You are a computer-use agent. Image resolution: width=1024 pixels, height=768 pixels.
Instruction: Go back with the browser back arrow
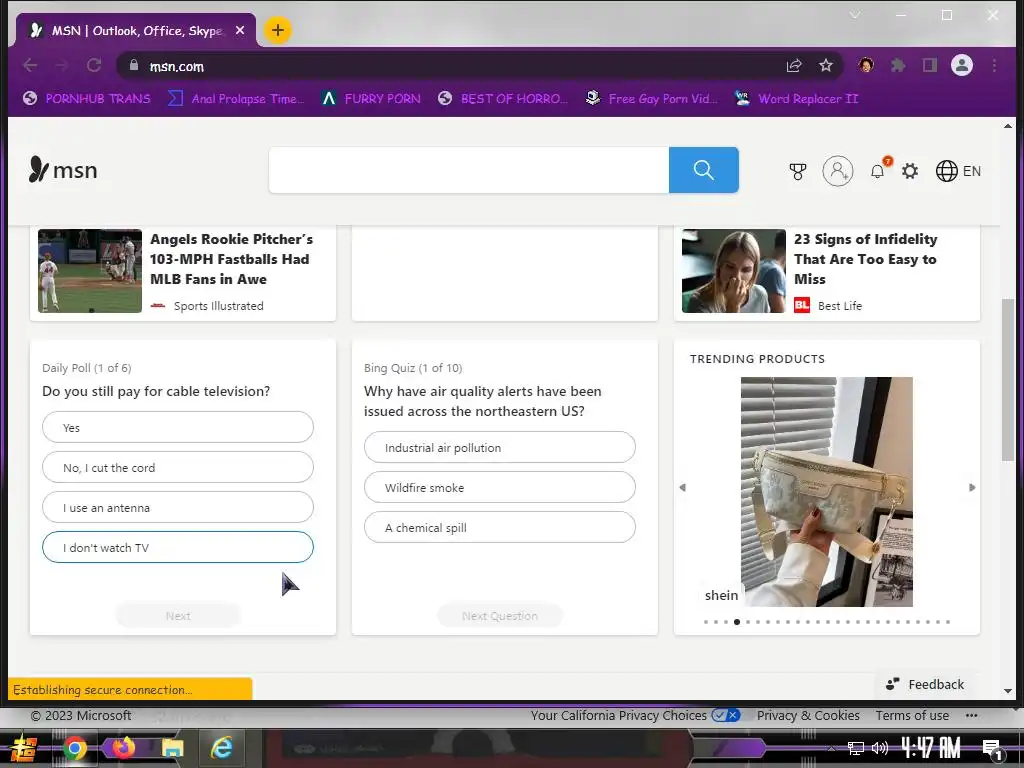(x=30, y=65)
